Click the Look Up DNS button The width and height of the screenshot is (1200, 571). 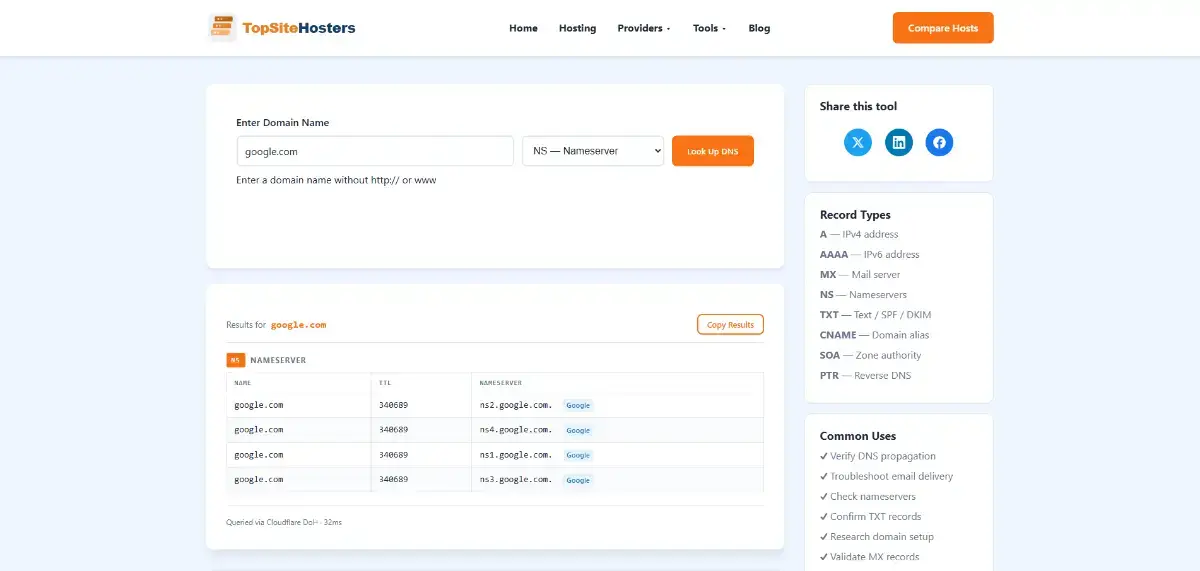coord(713,151)
